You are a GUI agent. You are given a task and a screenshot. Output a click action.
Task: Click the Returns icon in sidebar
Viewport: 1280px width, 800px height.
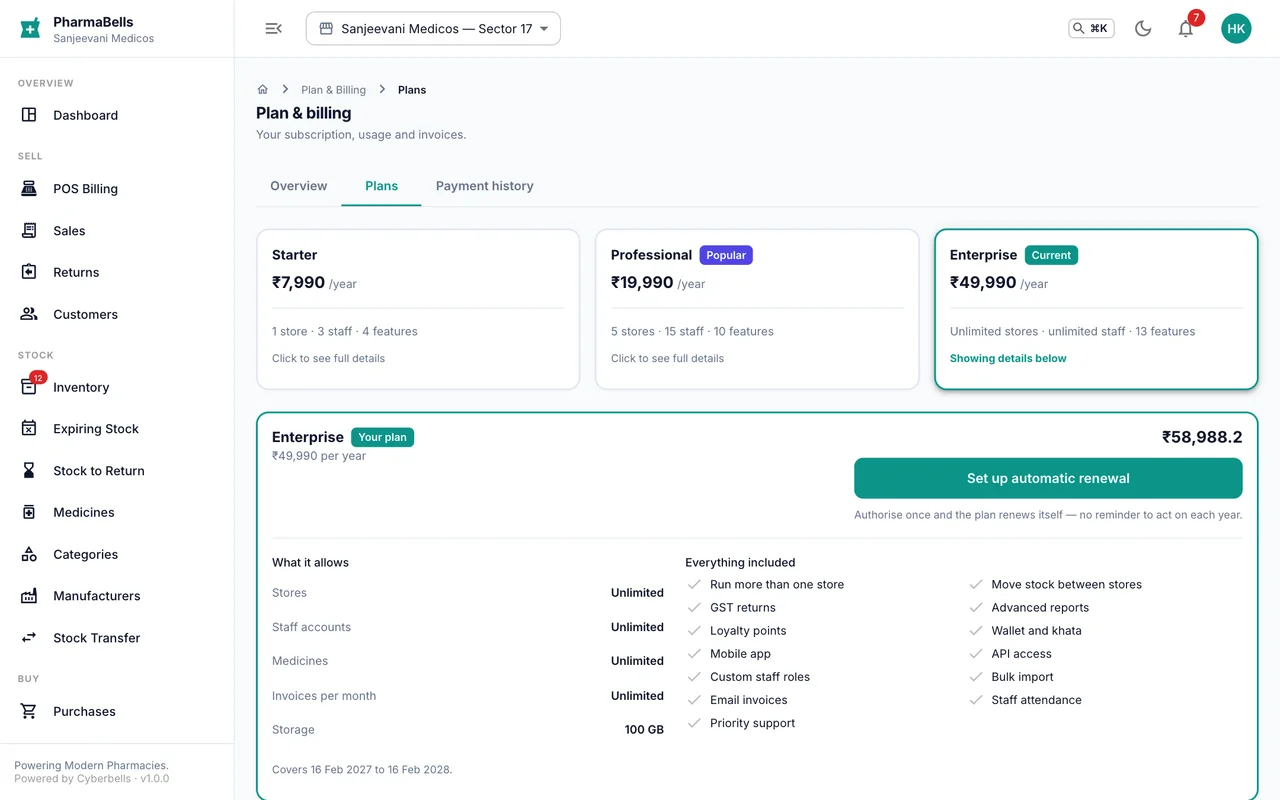(x=29, y=272)
